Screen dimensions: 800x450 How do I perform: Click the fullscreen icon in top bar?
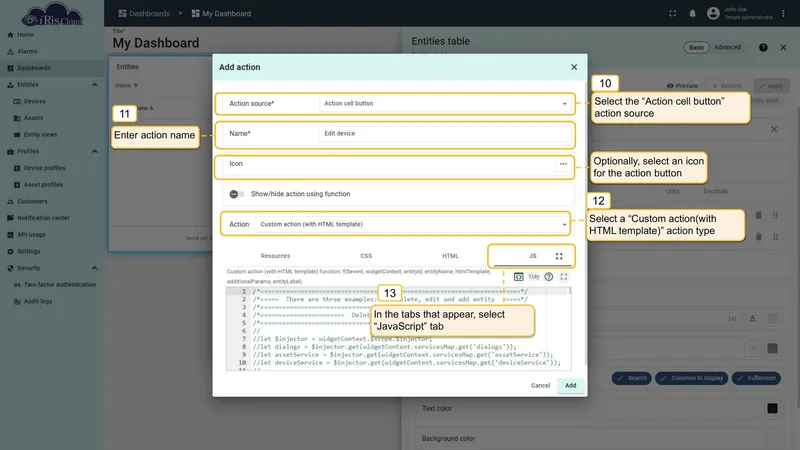click(x=672, y=14)
